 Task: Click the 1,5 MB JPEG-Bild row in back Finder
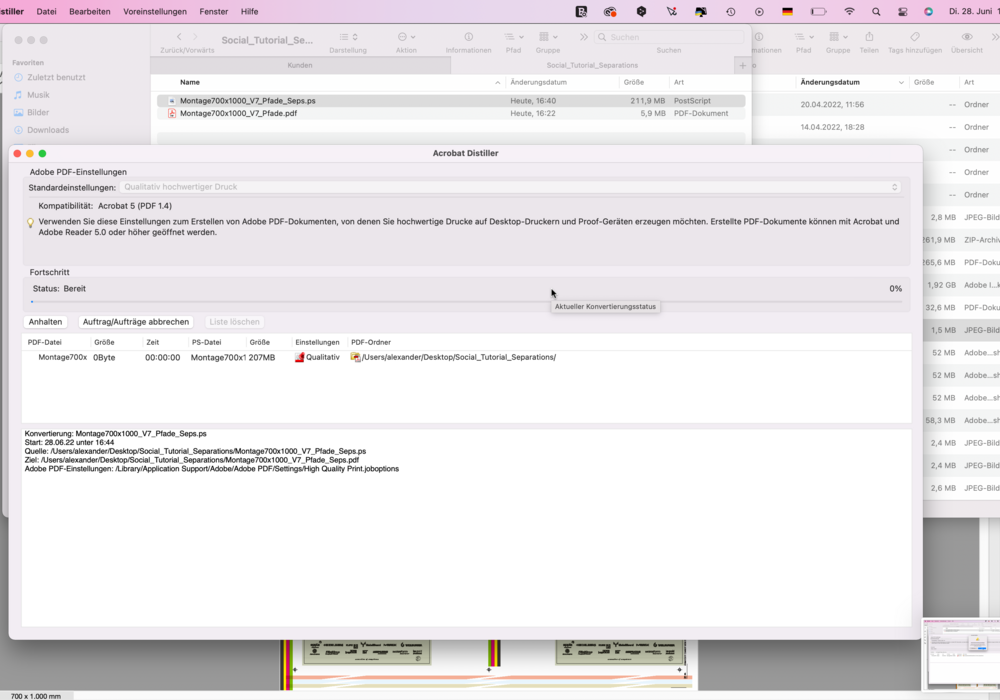coord(962,330)
